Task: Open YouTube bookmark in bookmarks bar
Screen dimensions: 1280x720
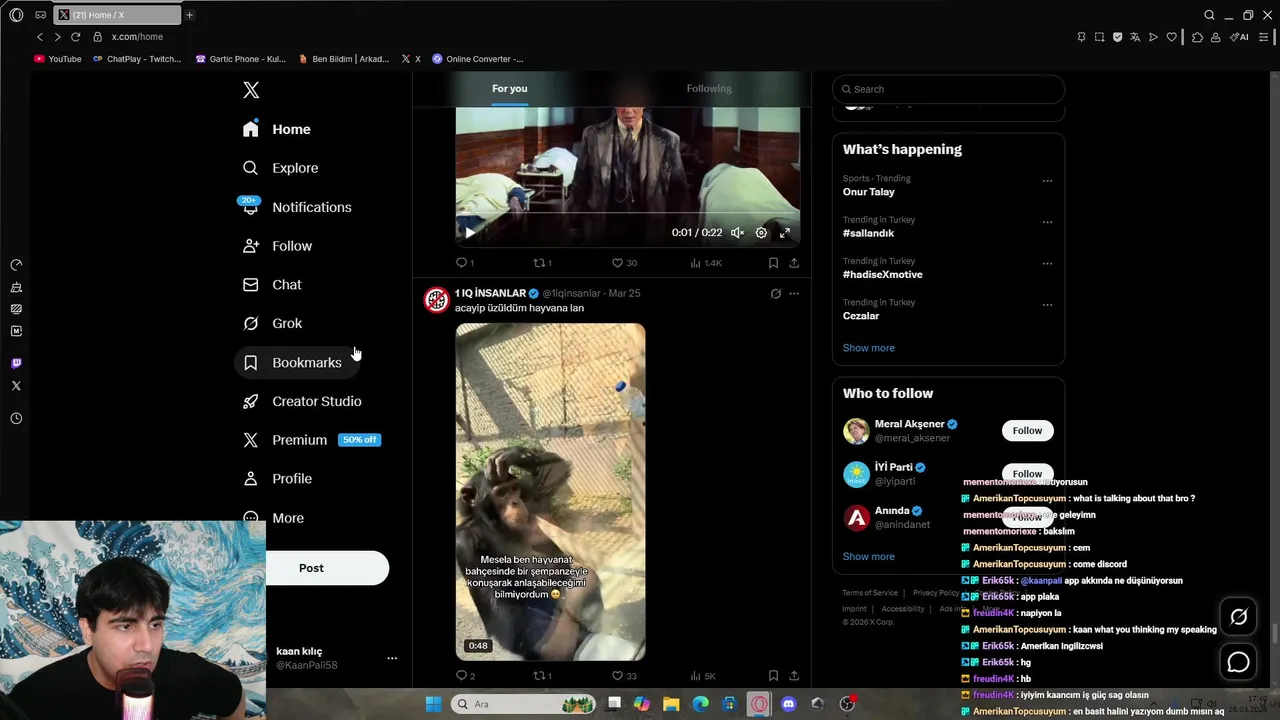Action: [58, 59]
